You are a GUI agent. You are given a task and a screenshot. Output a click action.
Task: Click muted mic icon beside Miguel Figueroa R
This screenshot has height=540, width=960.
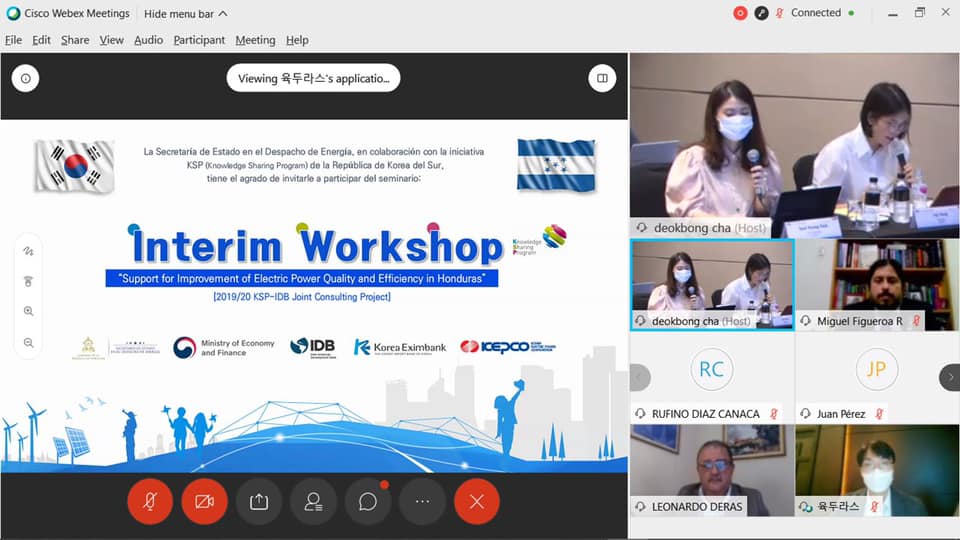click(917, 321)
